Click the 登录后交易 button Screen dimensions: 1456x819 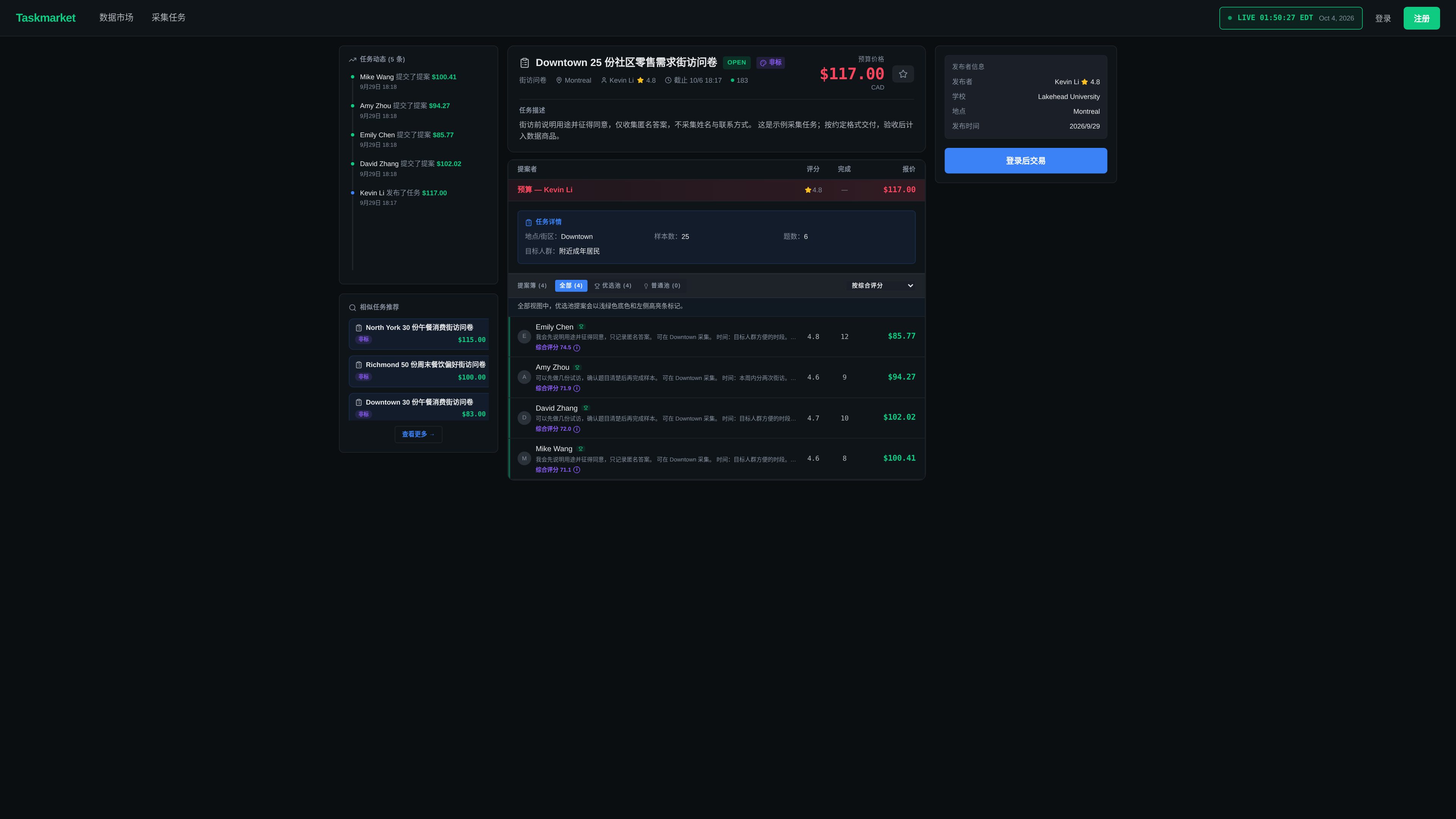[1025, 160]
